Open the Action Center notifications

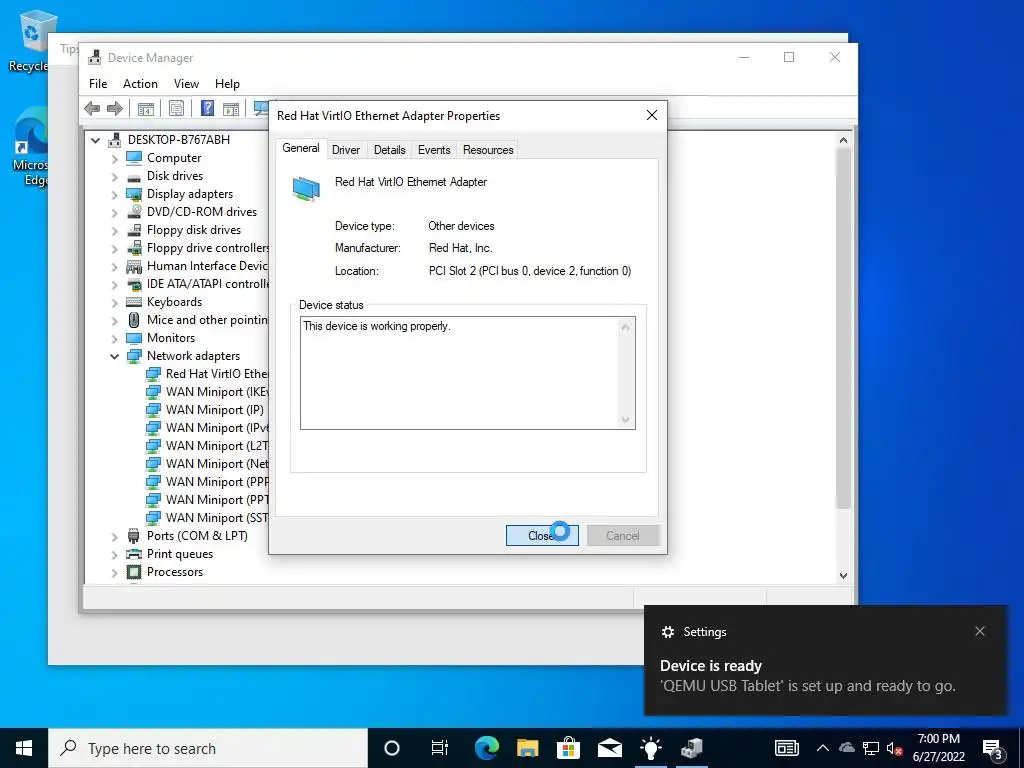point(993,748)
